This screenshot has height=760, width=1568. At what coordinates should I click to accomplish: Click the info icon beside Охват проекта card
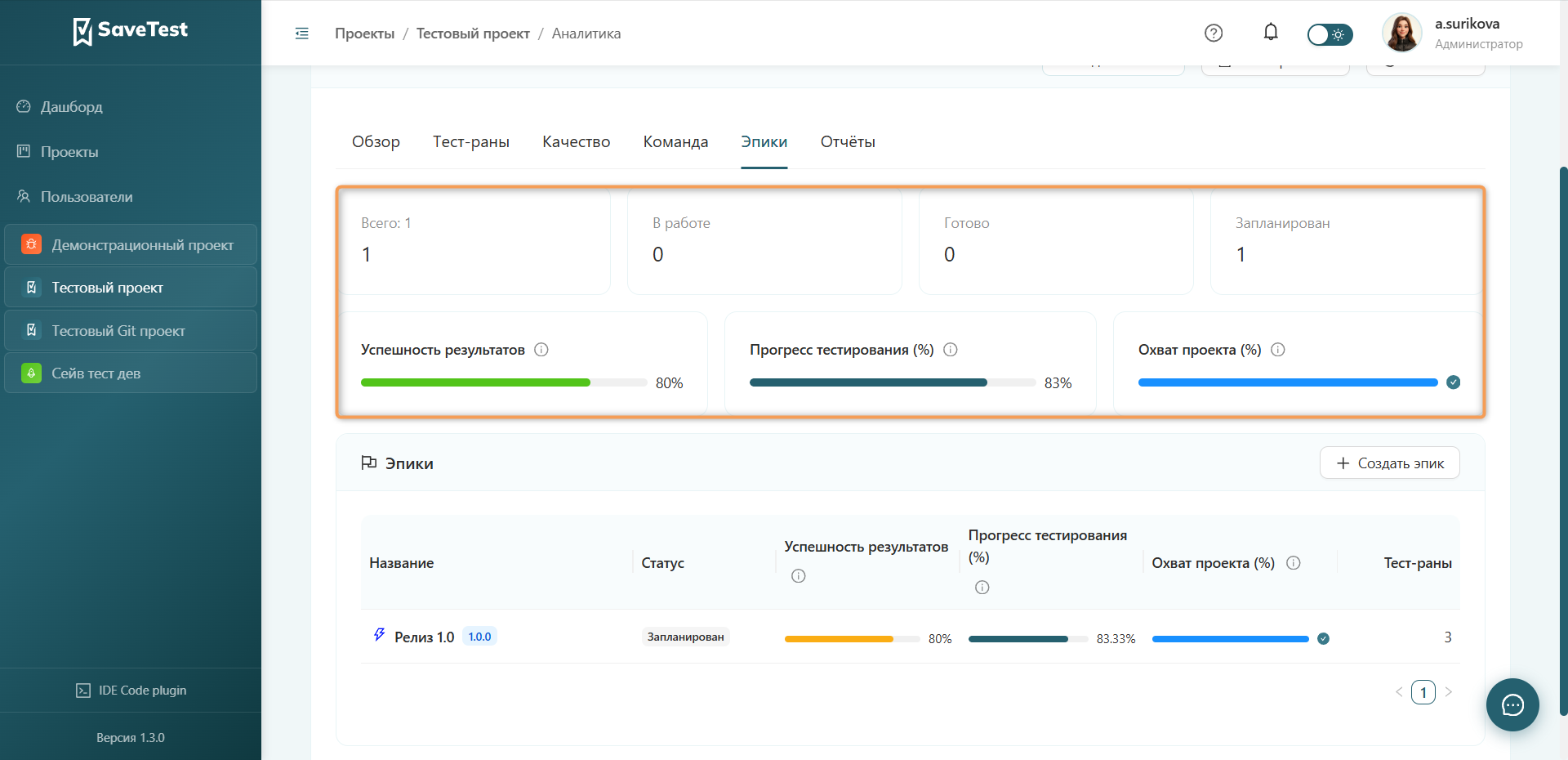pyautogui.click(x=1278, y=350)
